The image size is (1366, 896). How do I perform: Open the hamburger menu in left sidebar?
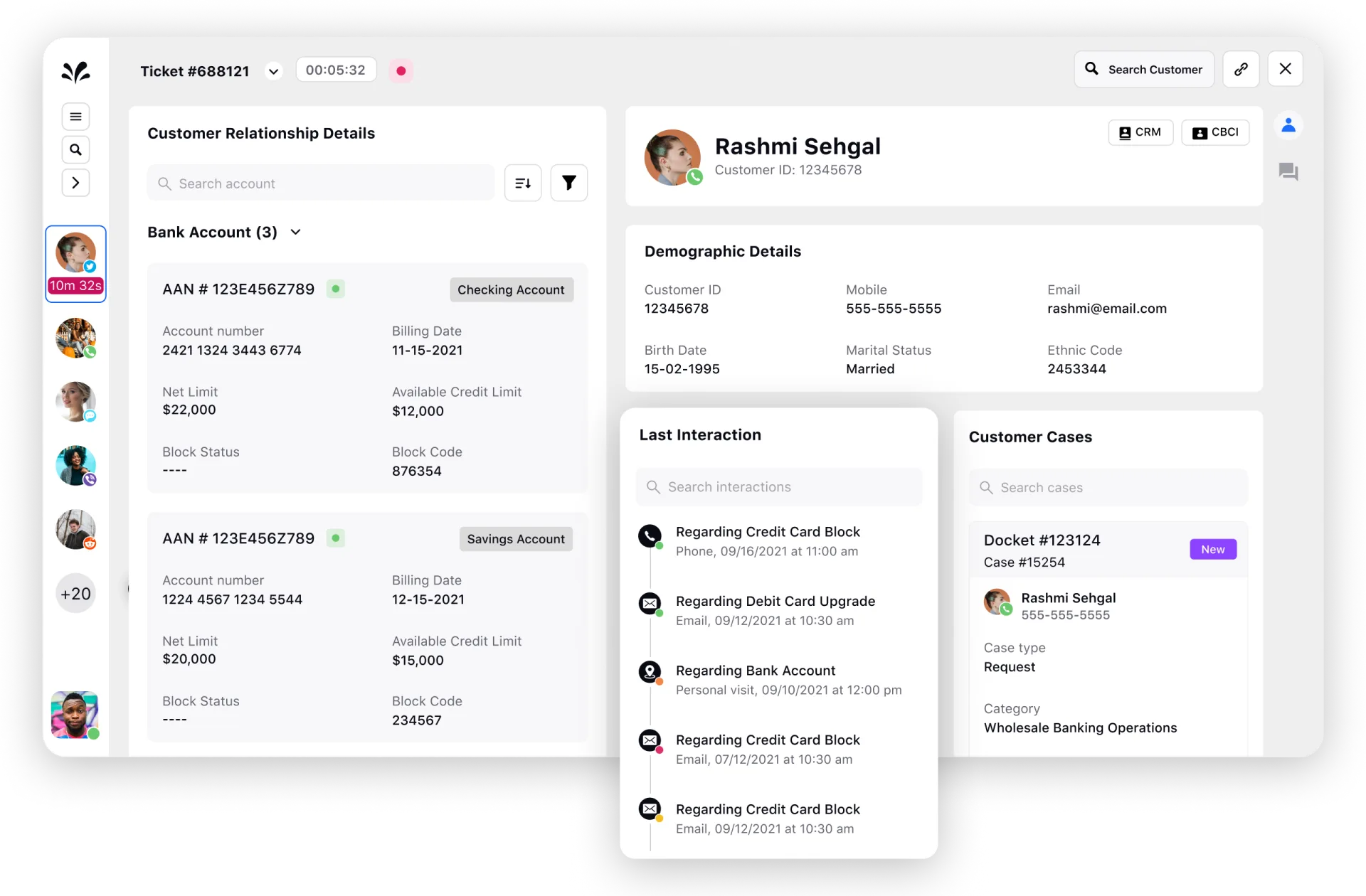(x=75, y=117)
